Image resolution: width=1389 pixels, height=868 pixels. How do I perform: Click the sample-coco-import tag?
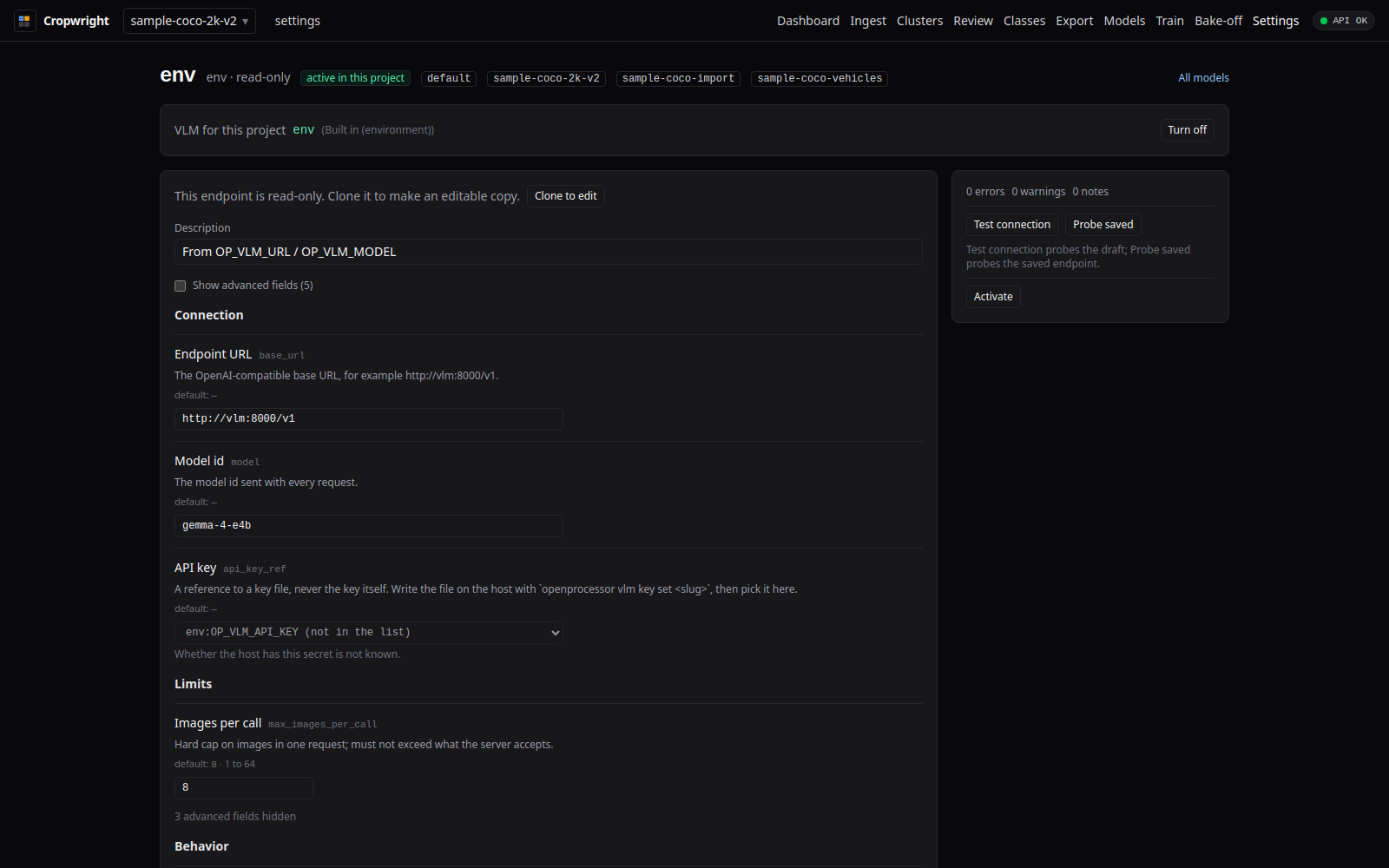coord(678,78)
